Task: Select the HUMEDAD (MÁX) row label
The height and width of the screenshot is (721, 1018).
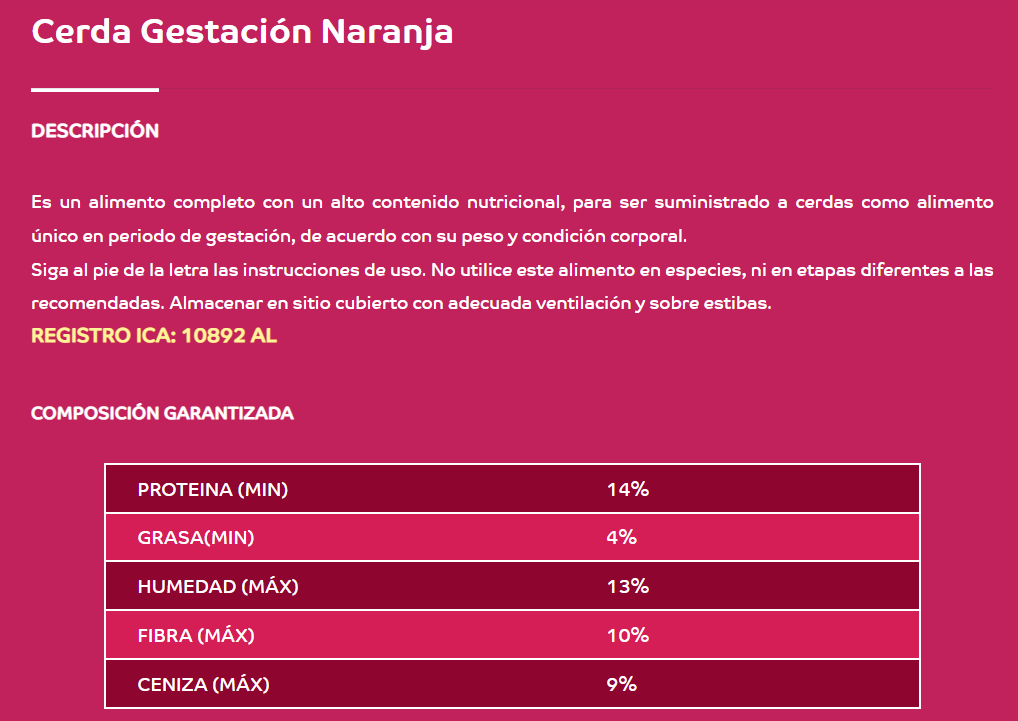Action: pos(218,587)
